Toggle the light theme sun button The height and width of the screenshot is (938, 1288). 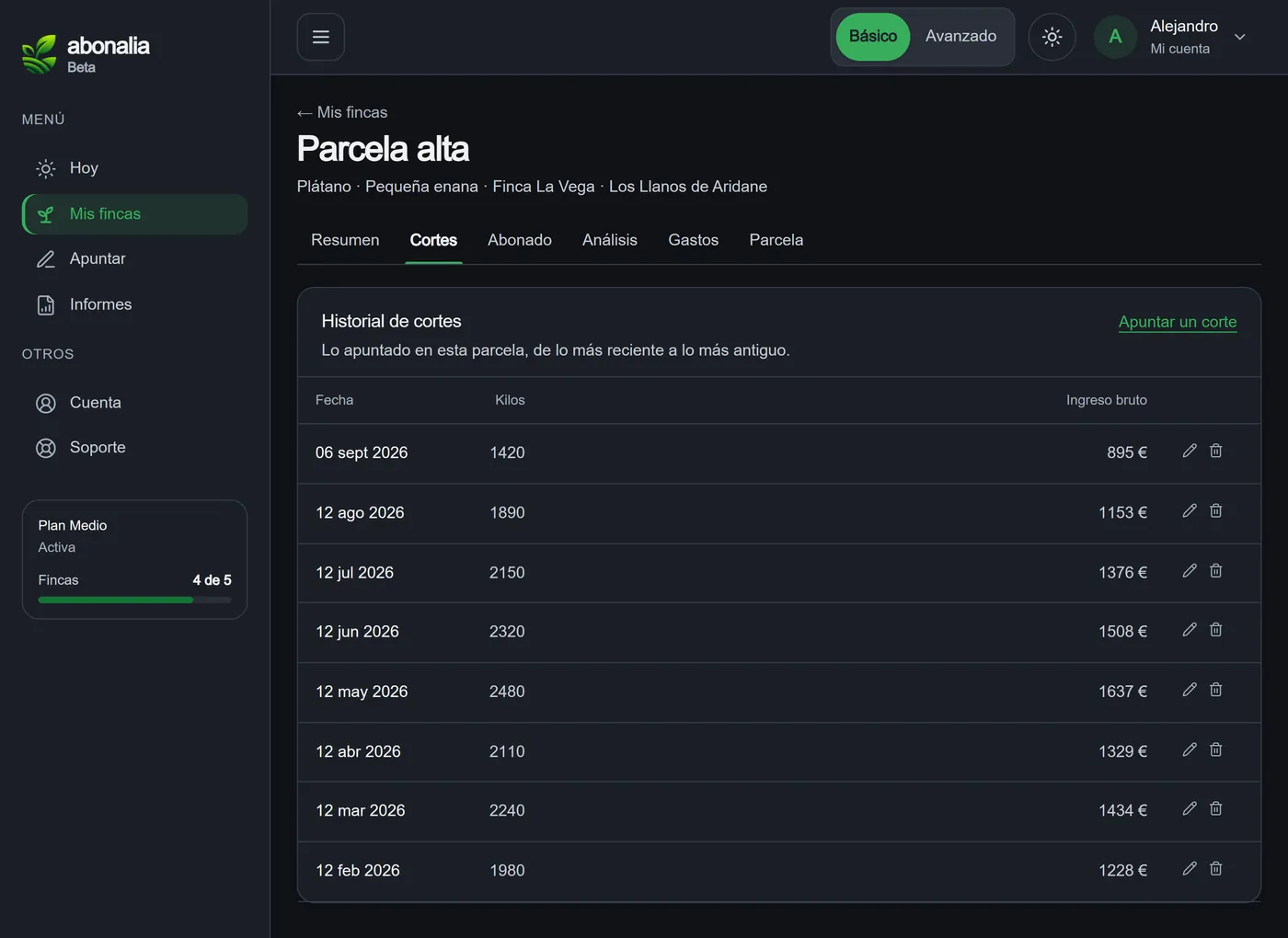pos(1052,37)
